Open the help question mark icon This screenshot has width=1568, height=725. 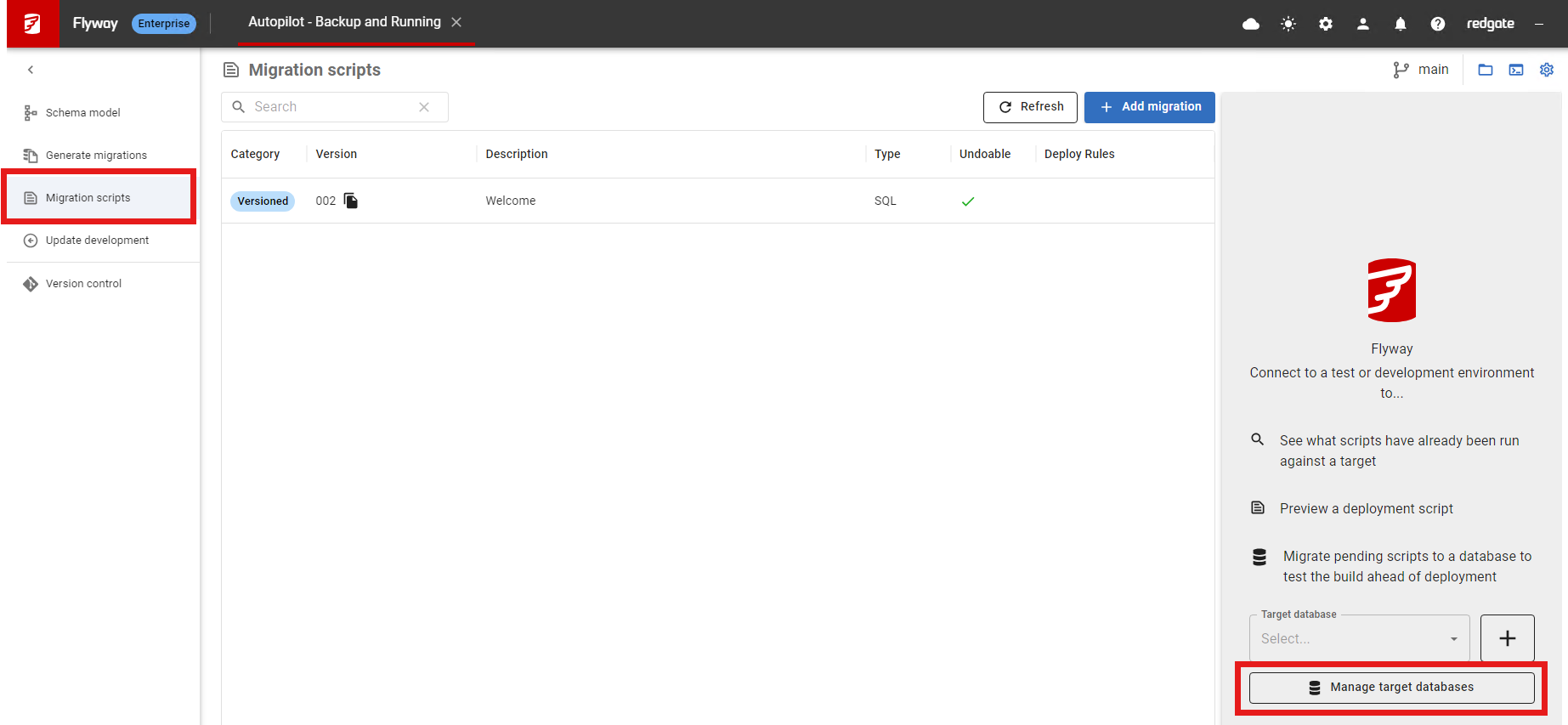(x=1437, y=24)
